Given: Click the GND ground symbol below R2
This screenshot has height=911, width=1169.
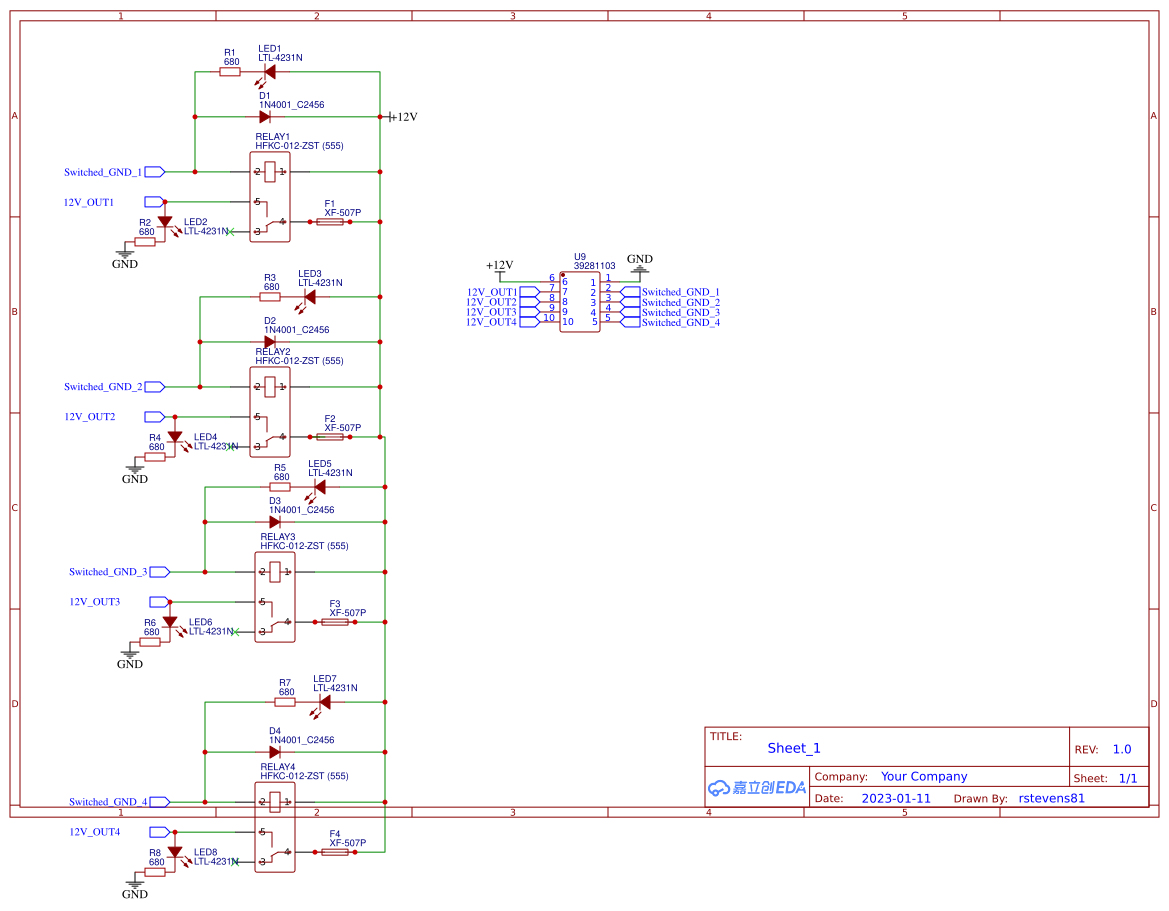Looking at the screenshot, I should tap(123, 253).
